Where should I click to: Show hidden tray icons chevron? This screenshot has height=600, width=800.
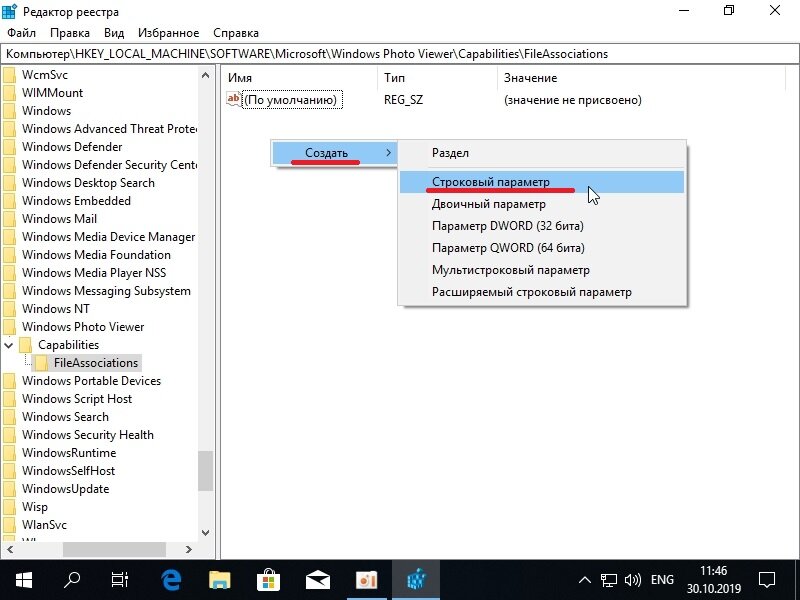pos(585,580)
